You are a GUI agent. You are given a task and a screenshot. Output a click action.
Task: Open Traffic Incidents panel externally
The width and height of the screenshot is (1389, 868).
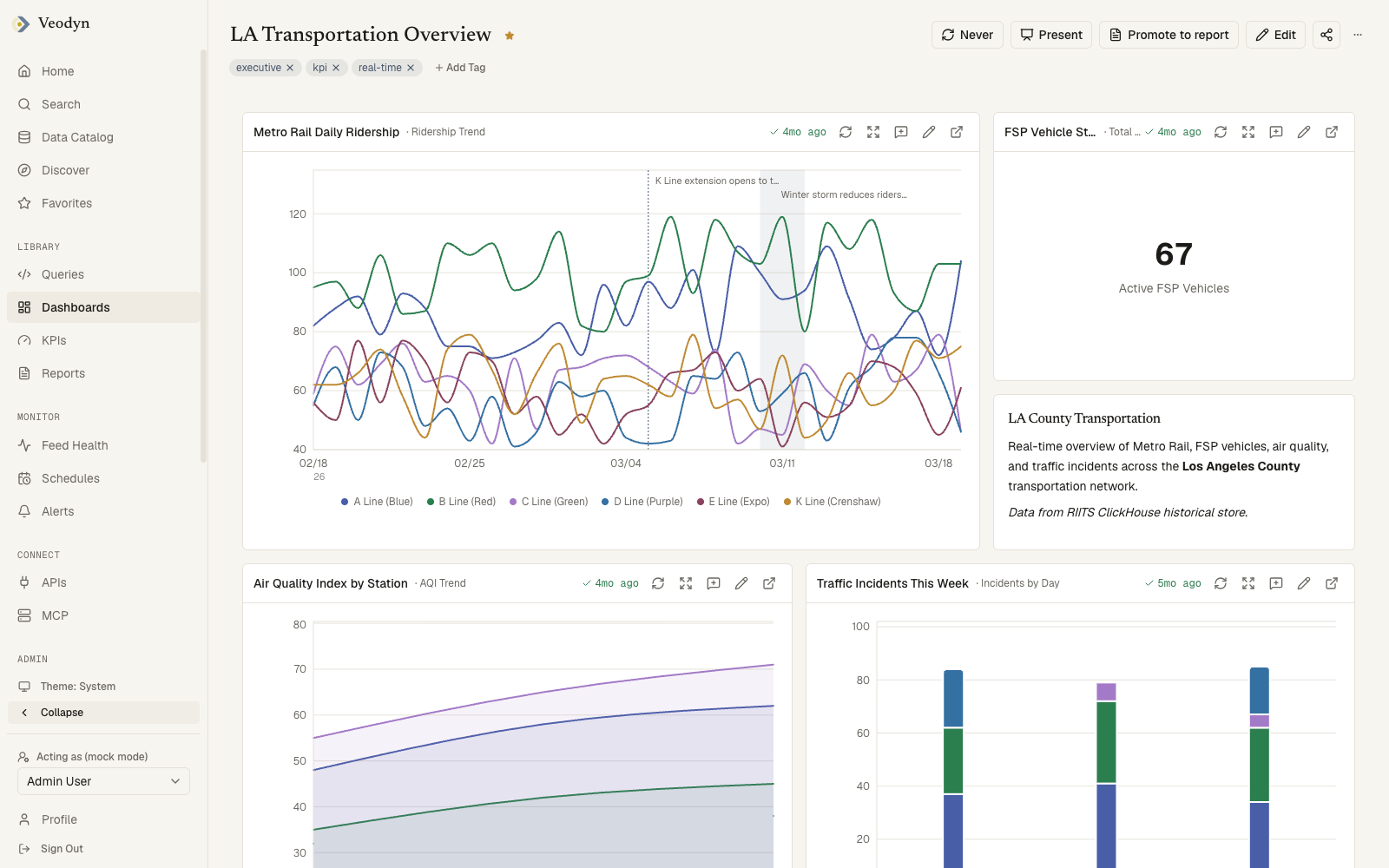pos(1332,583)
